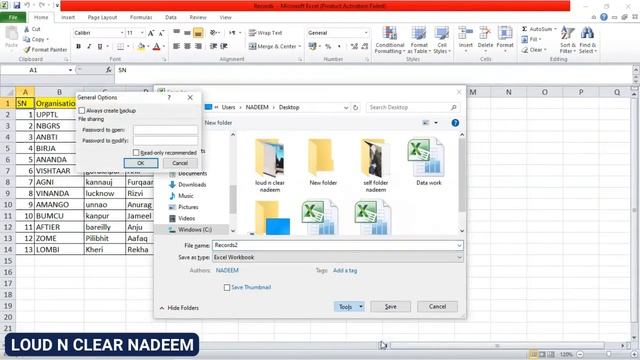Enable Always create backup checkbox
Viewport: 640px width, 360px height.
(82, 111)
